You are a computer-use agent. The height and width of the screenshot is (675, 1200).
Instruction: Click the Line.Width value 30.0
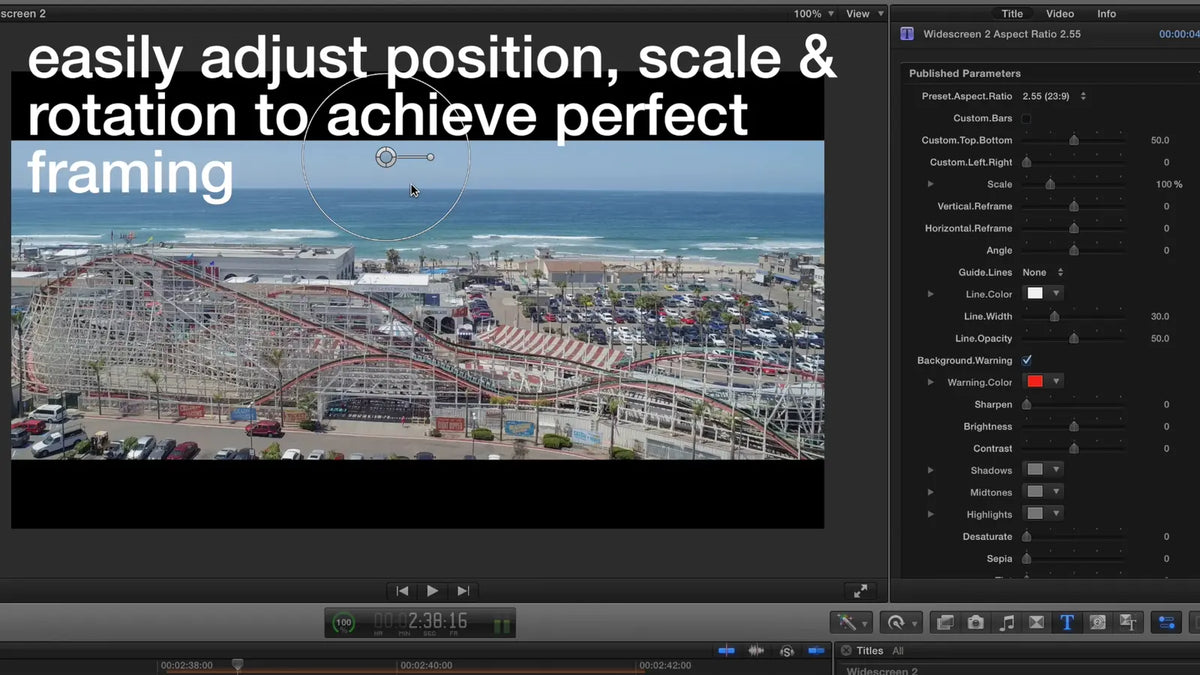click(x=1160, y=316)
